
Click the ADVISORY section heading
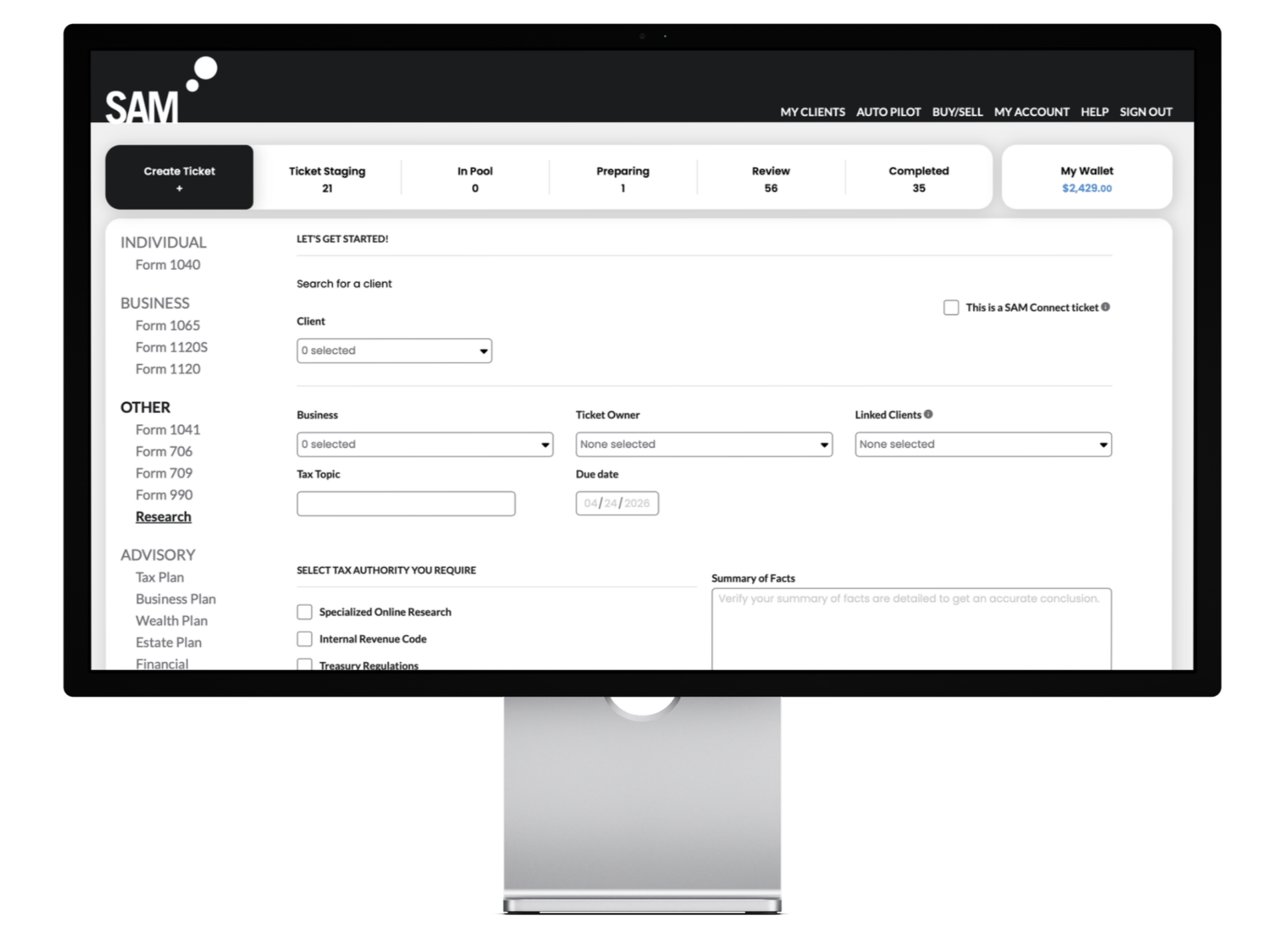pyautogui.click(x=158, y=555)
